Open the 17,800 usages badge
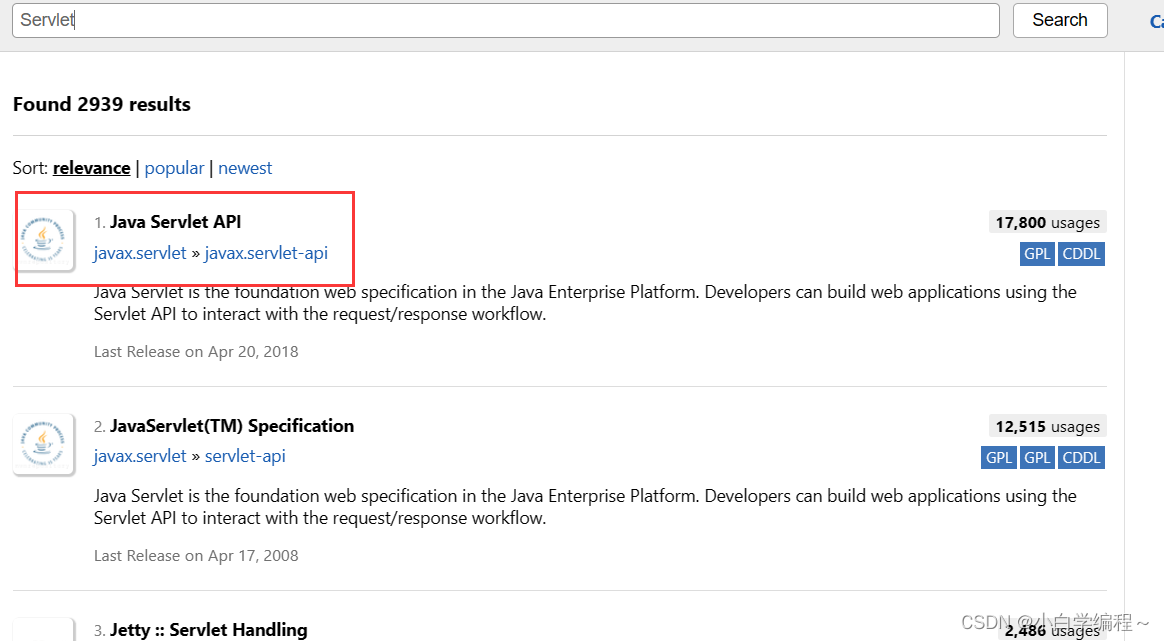Screen dimensions: 1164x641 [x=1047, y=222]
